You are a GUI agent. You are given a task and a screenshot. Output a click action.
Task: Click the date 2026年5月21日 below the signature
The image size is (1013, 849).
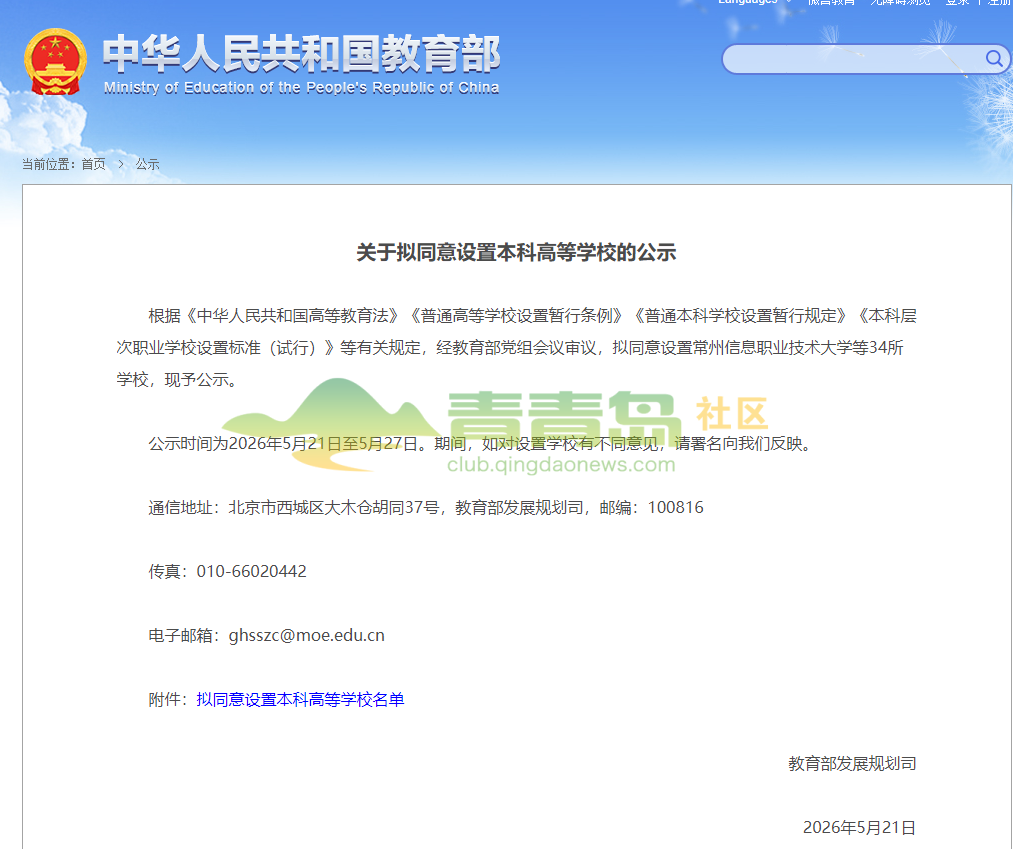pos(859,827)
